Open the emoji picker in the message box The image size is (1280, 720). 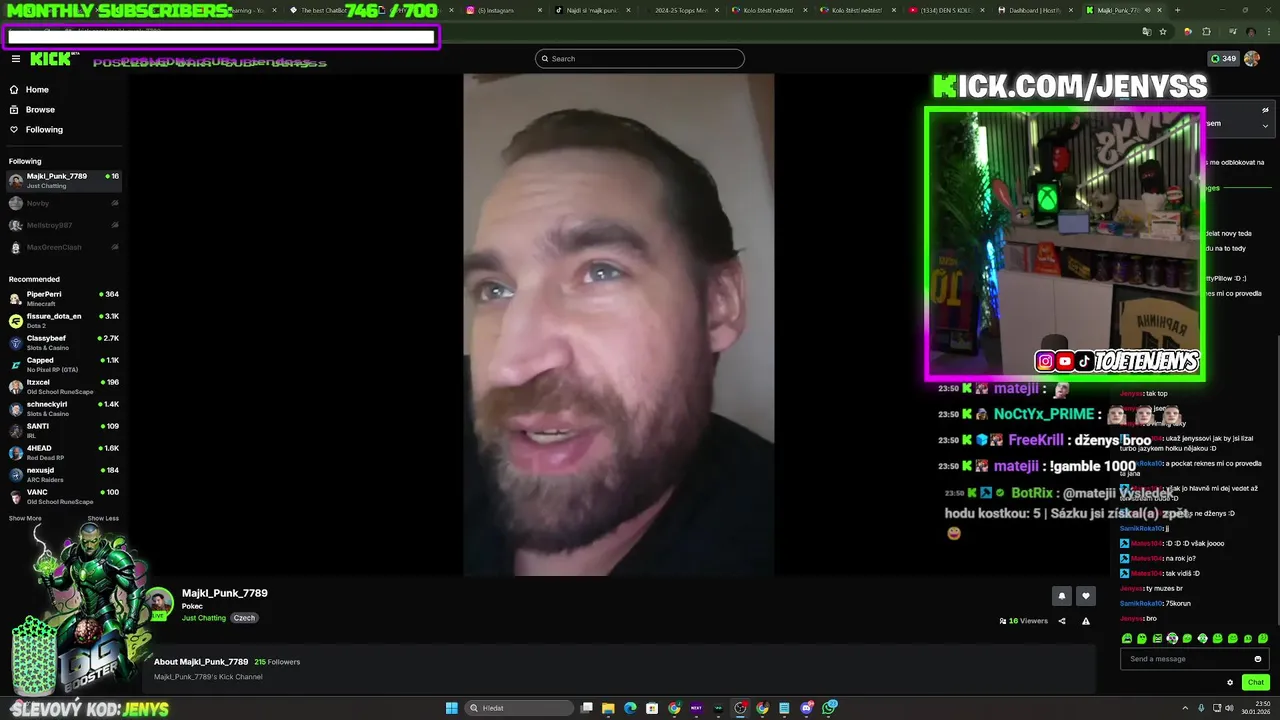pos(1258,659)
